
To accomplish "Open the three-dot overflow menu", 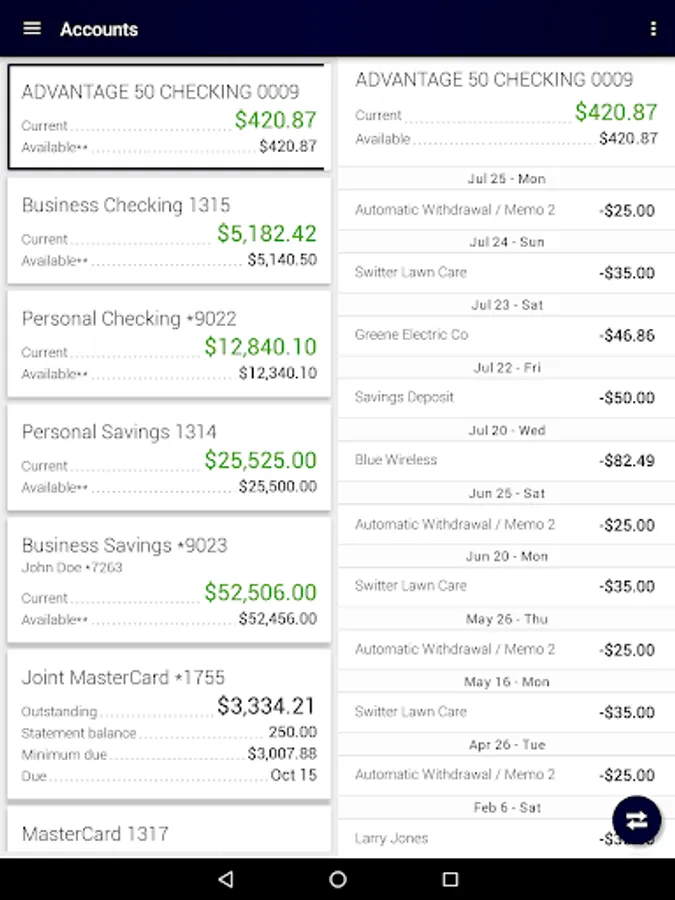I will [x=653, y=29].
